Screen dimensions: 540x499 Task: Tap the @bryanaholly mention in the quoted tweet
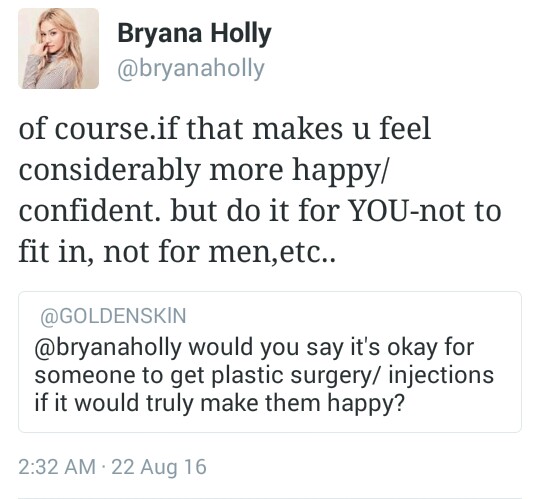coord(108,347)
